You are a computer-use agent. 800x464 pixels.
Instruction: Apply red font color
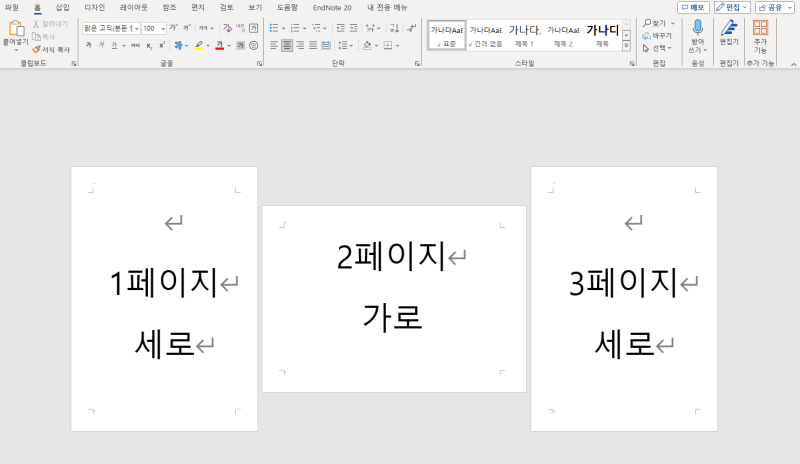(x=219, y=45)
